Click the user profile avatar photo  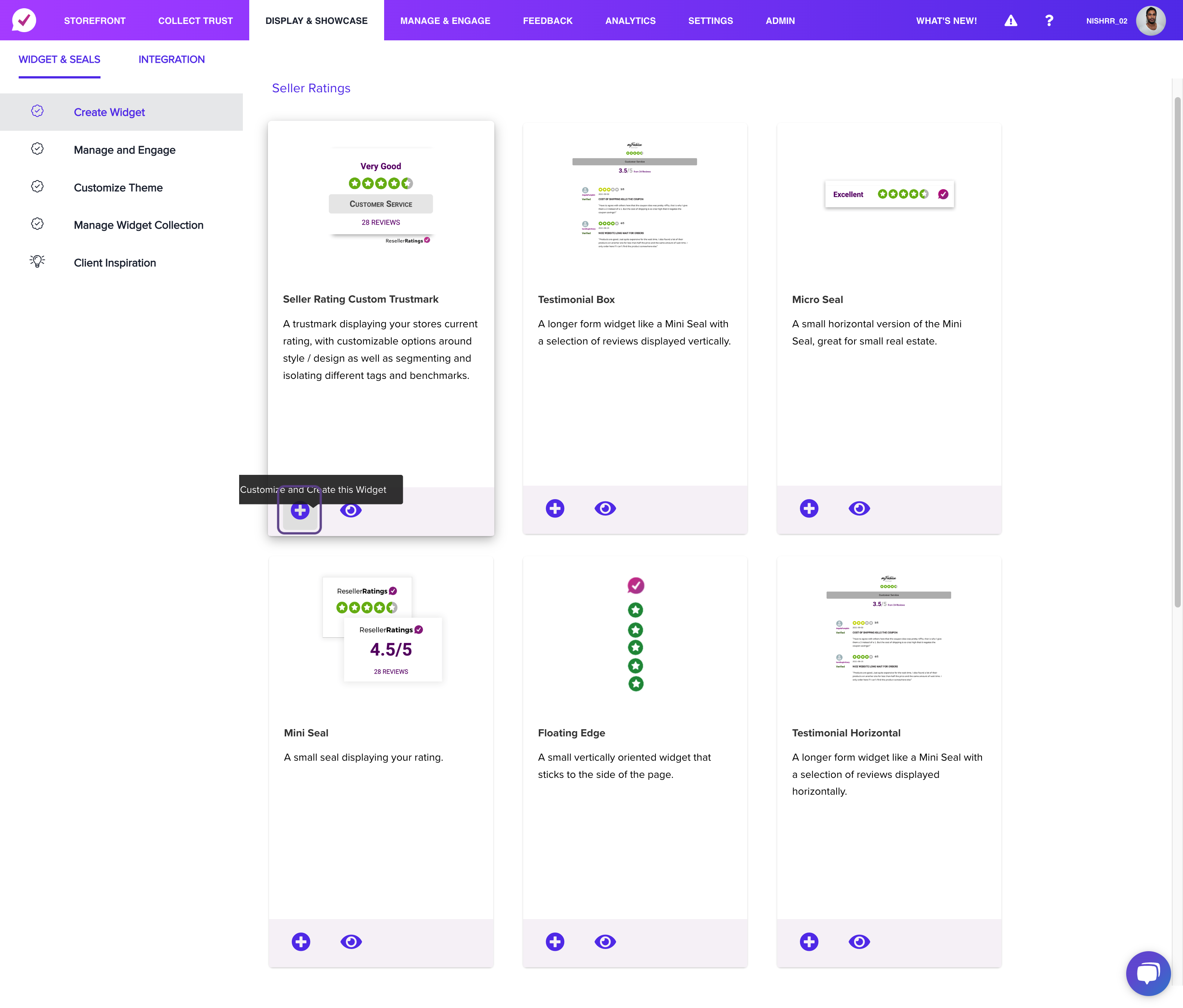[1150, 21]
